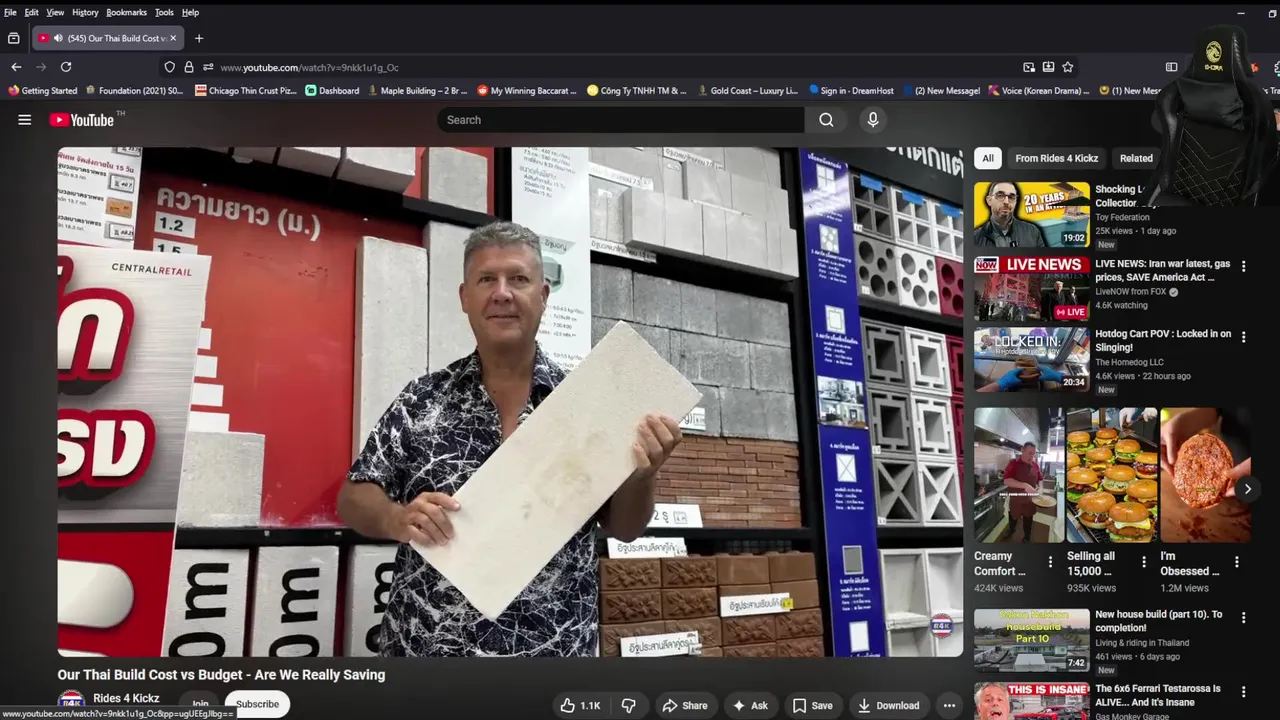The image size is (1280, 720).
Task: Save the video to a playlist
Action: 812,705
